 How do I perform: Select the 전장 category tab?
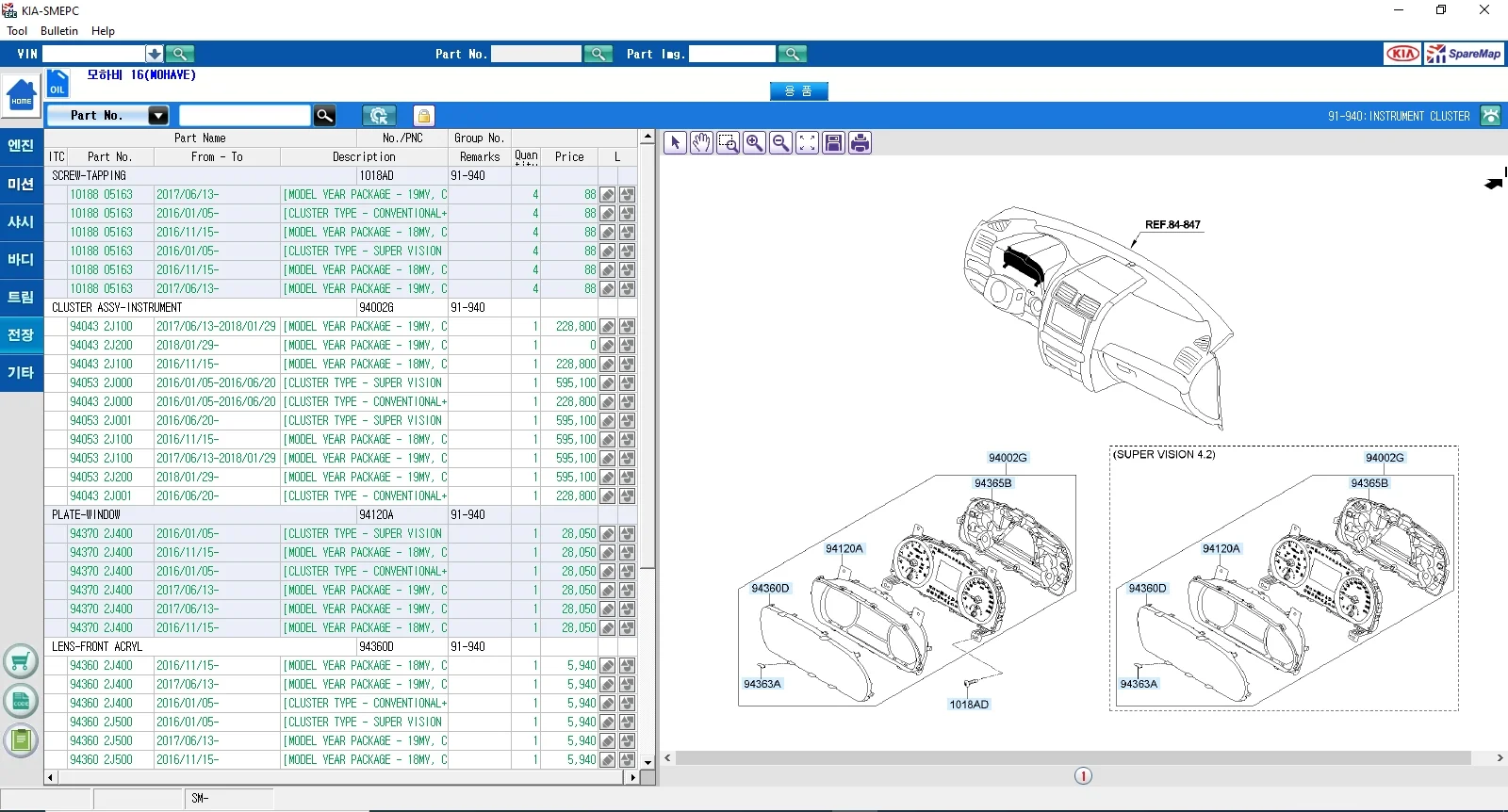[21, 335]
